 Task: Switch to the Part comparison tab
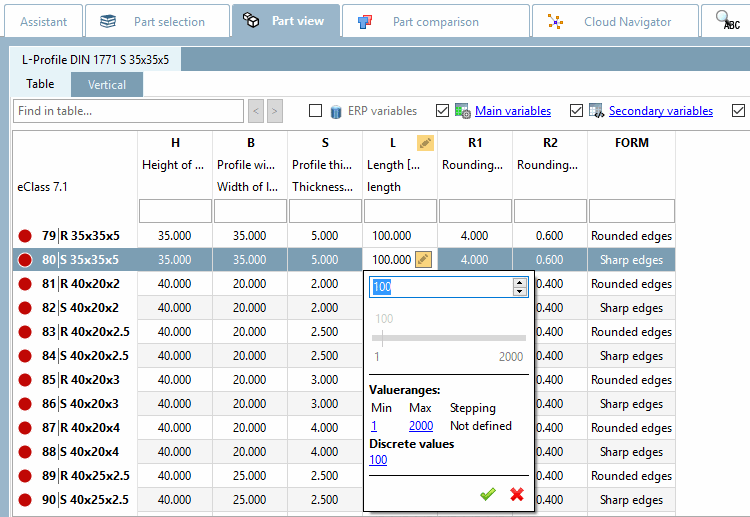(436, 21)
